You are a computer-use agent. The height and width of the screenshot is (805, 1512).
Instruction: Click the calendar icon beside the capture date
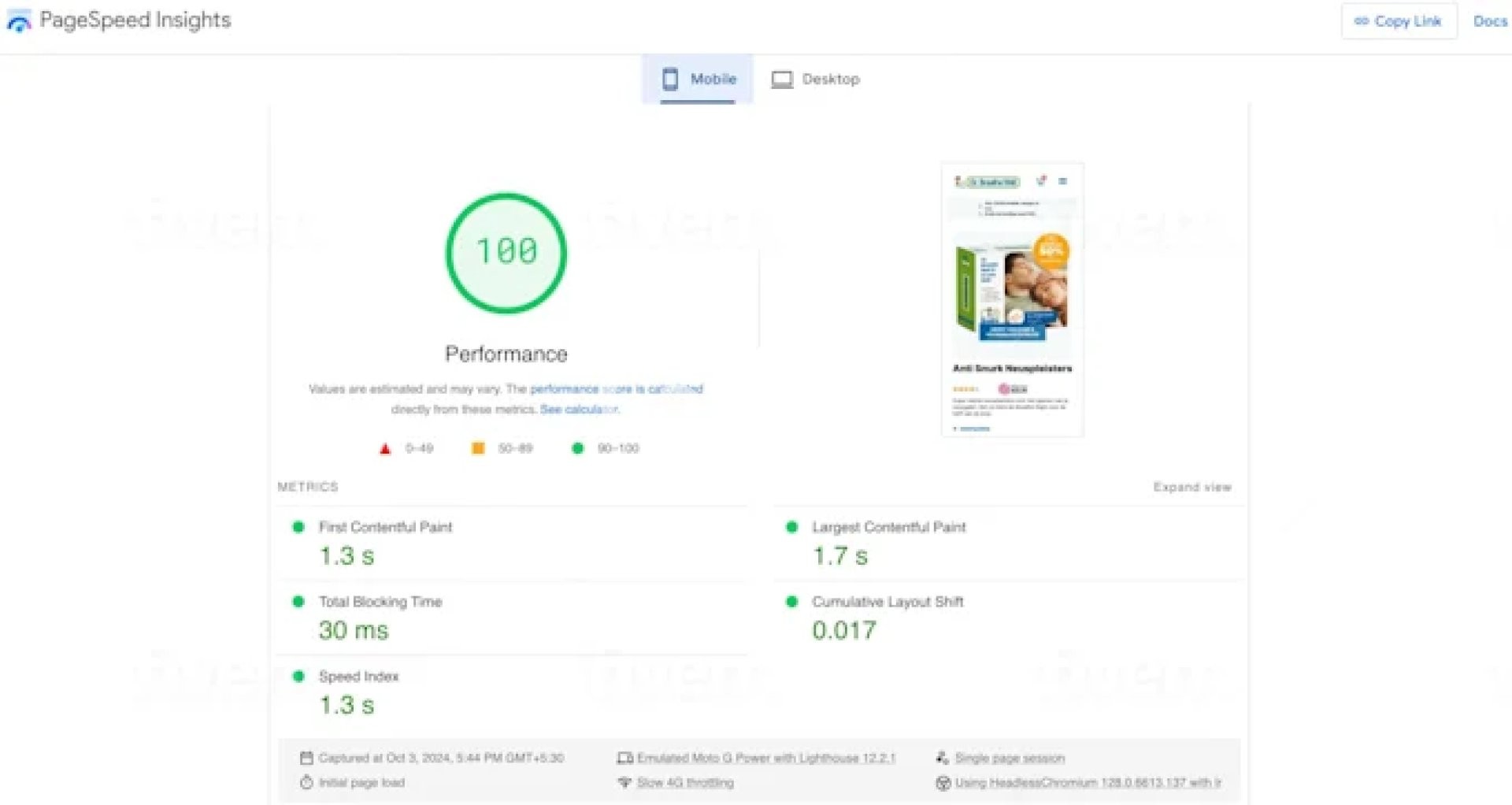coord(306,758)
